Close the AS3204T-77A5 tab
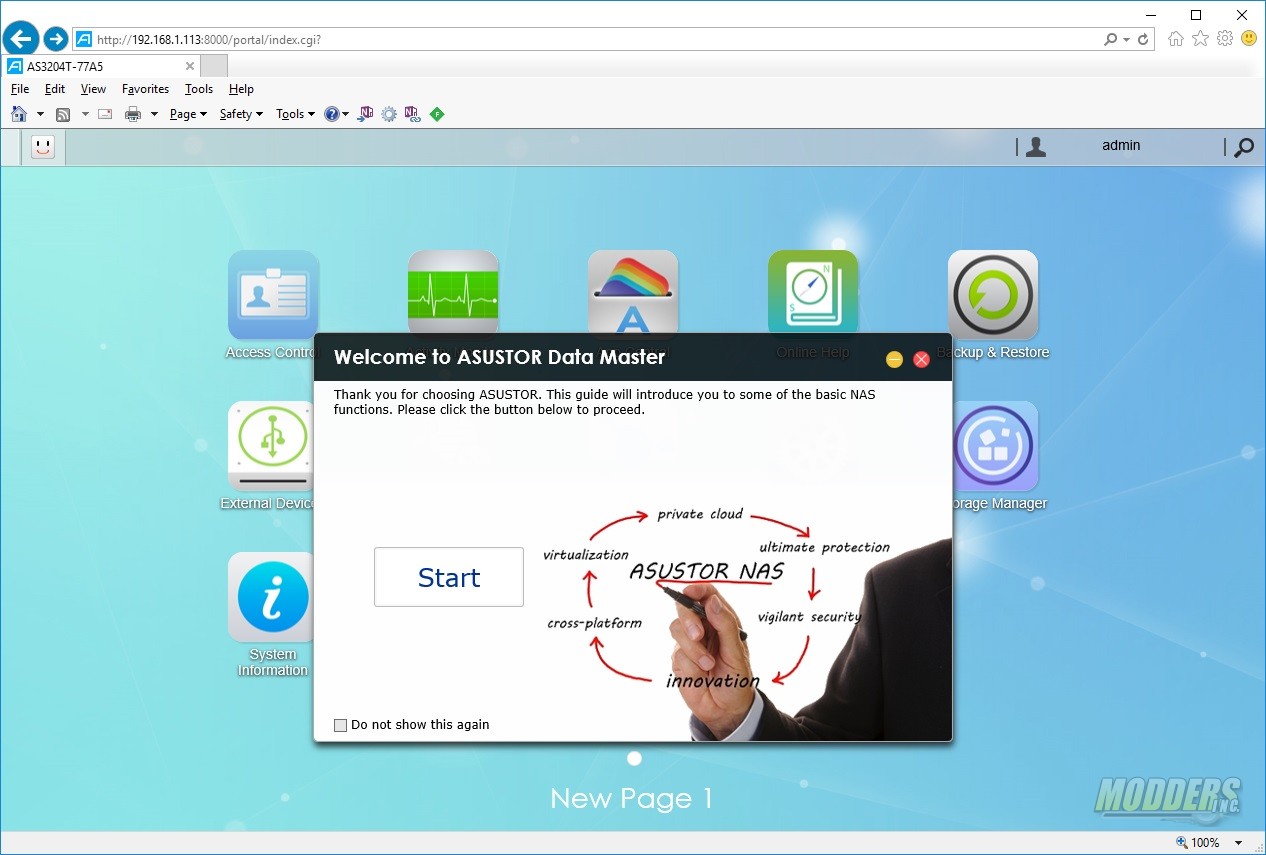Screen dimensions: 1266x855 point(190,66)
